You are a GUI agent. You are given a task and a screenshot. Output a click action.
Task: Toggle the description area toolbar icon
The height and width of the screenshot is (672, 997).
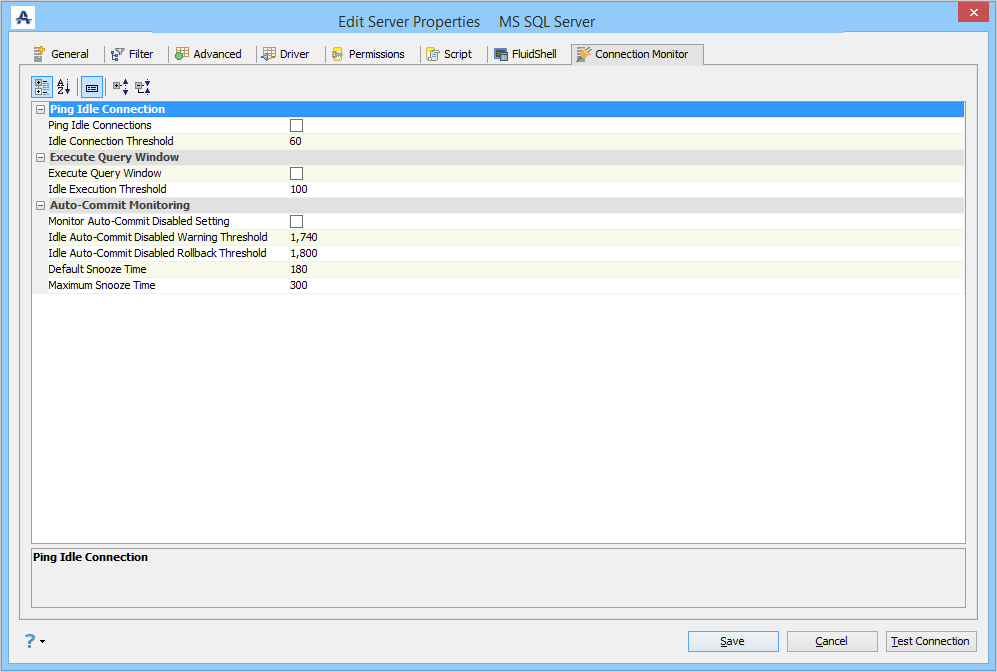(x=92, y=87)
